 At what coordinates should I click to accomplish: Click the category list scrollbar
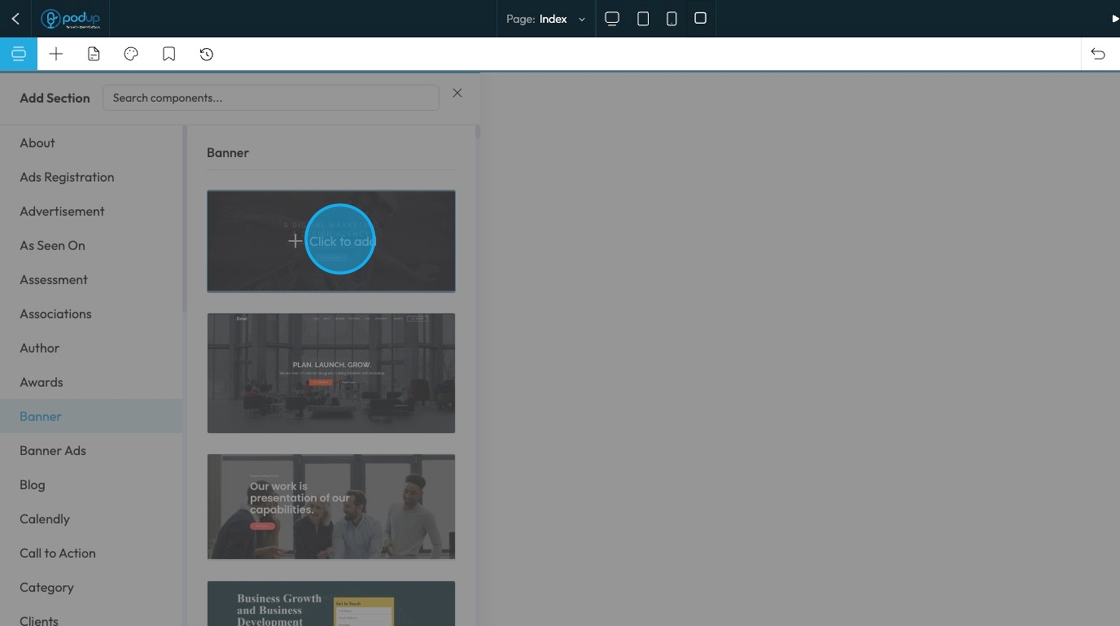(x=184, y=219)
